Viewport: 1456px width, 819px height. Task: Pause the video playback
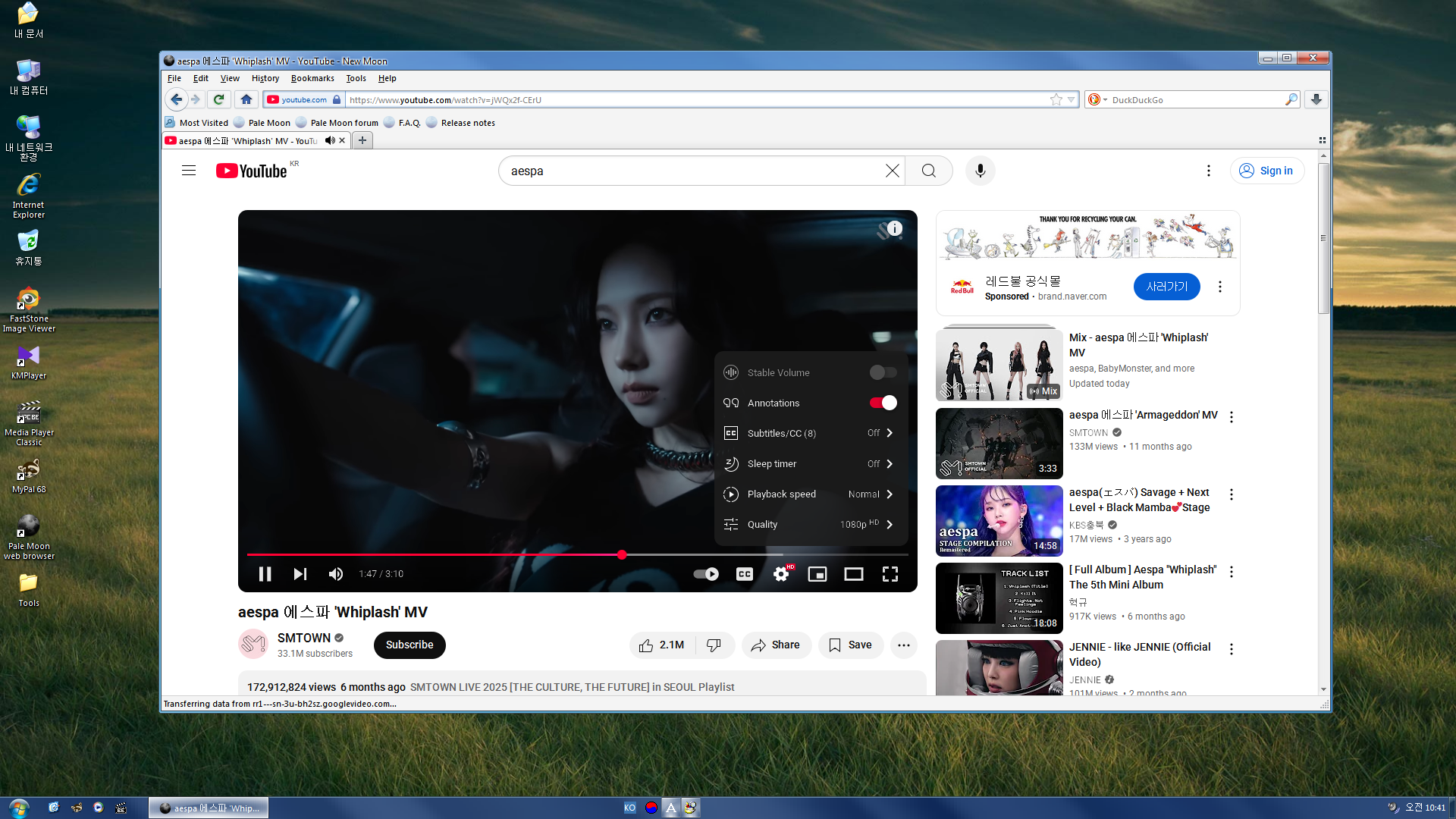[x=265, y=574]
